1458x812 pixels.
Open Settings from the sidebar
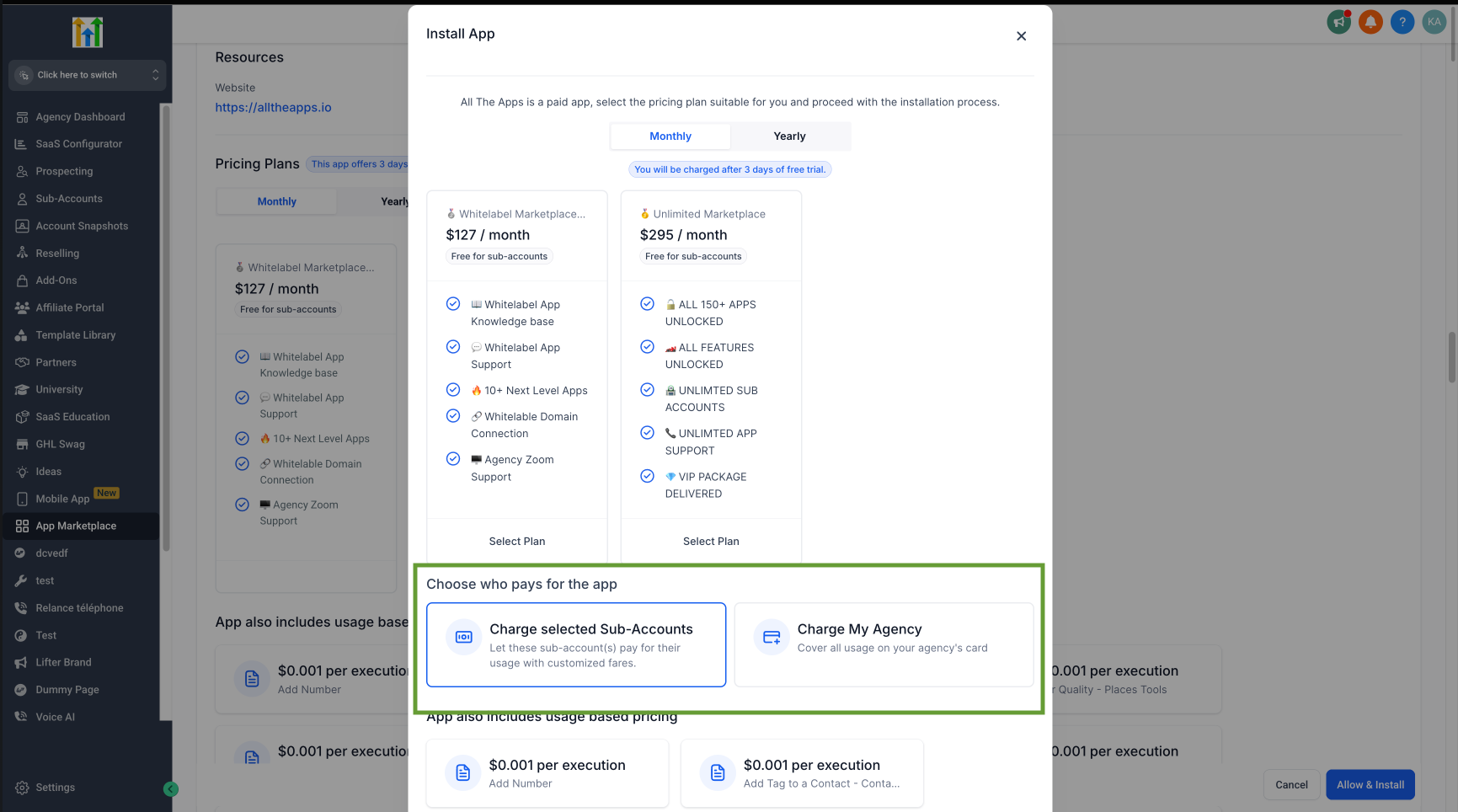(x=55, y=788)
